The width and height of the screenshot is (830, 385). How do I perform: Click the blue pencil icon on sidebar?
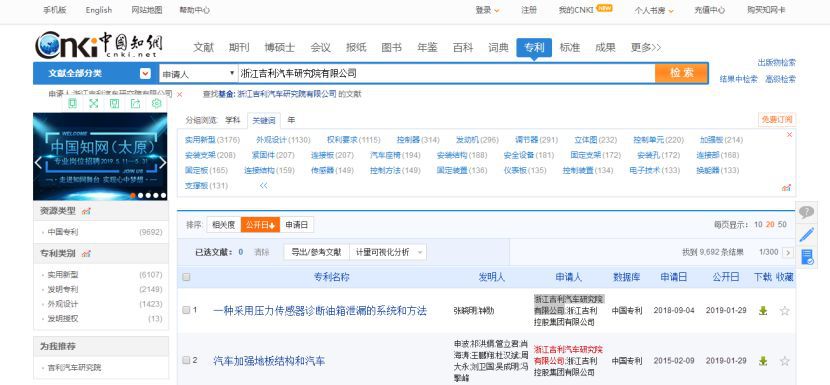tap(806, 235)
